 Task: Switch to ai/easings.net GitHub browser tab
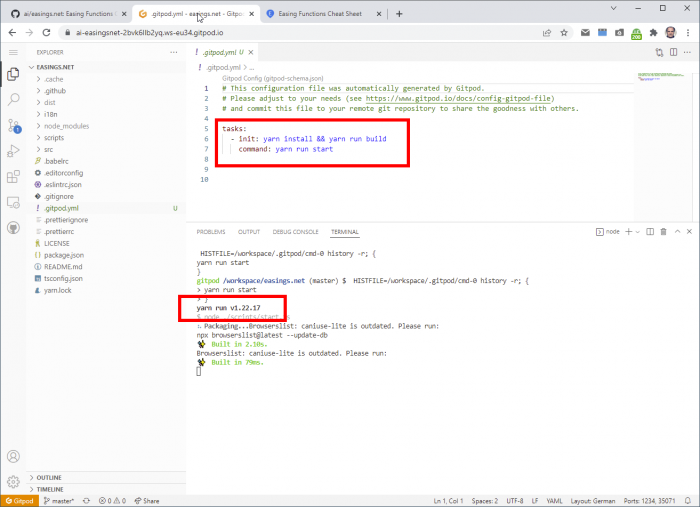[68, 14]
